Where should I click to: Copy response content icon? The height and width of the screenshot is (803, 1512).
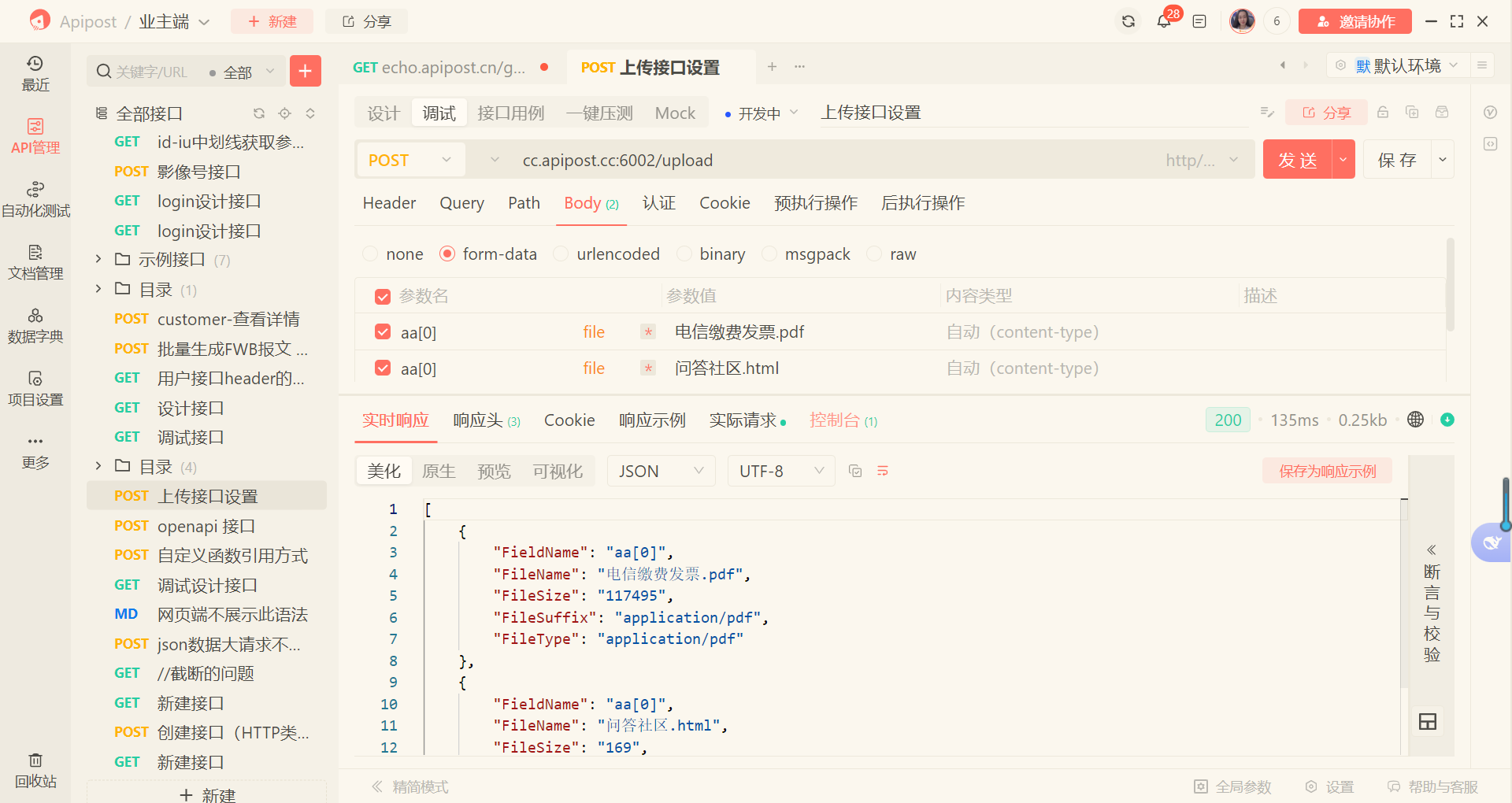pyautogui.click(x=855, y=471)
